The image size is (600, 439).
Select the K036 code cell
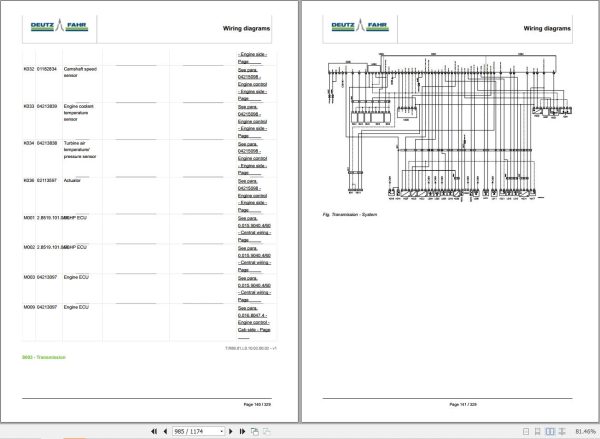pos(29,180)
